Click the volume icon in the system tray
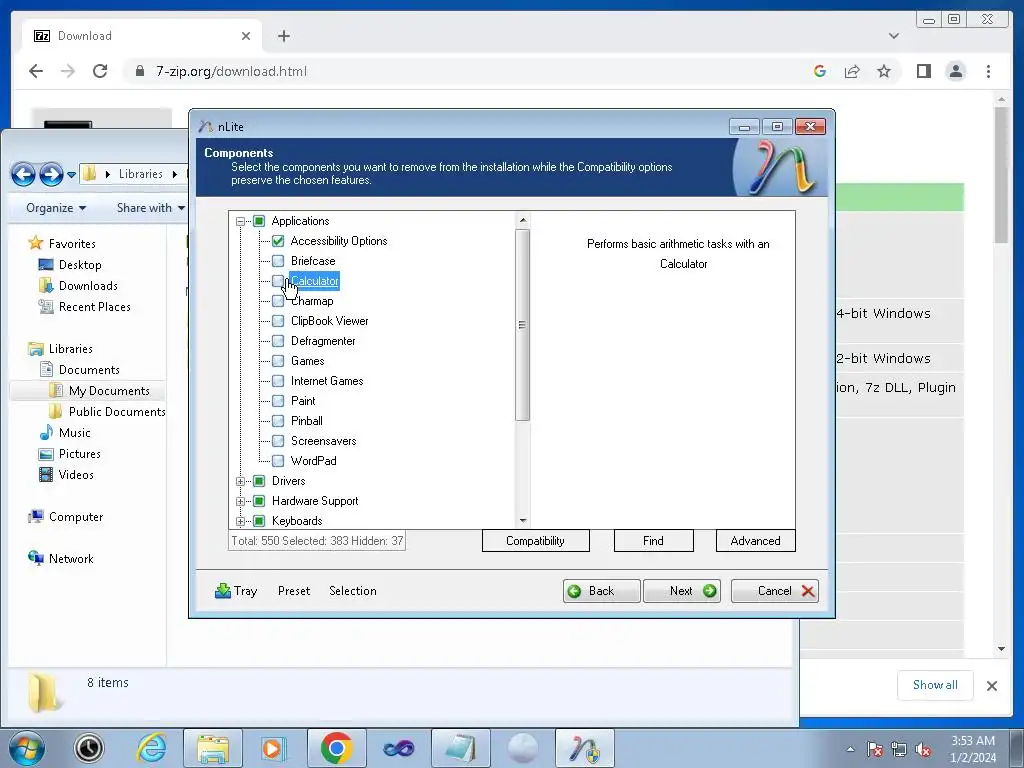This screenshot has height=768, width=1024. click(923, 750)
